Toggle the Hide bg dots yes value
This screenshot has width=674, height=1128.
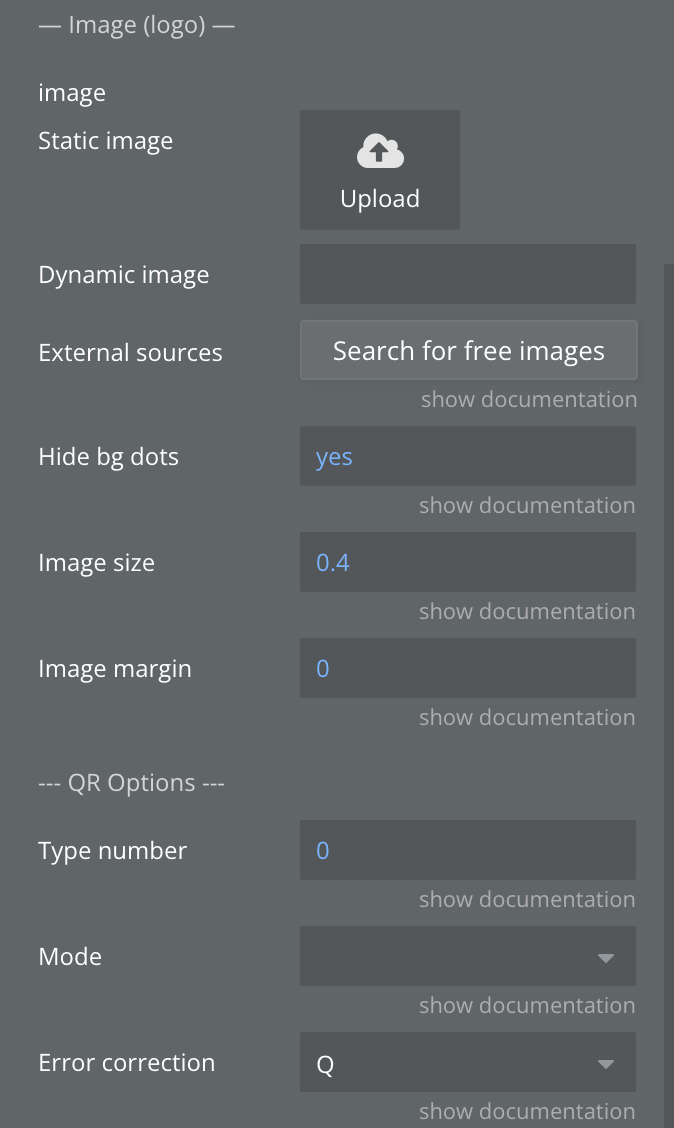point(334,457)
